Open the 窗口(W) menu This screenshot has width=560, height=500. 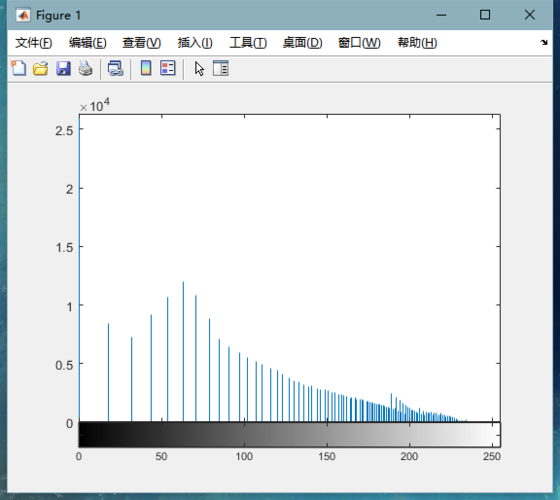coord(359,43)
